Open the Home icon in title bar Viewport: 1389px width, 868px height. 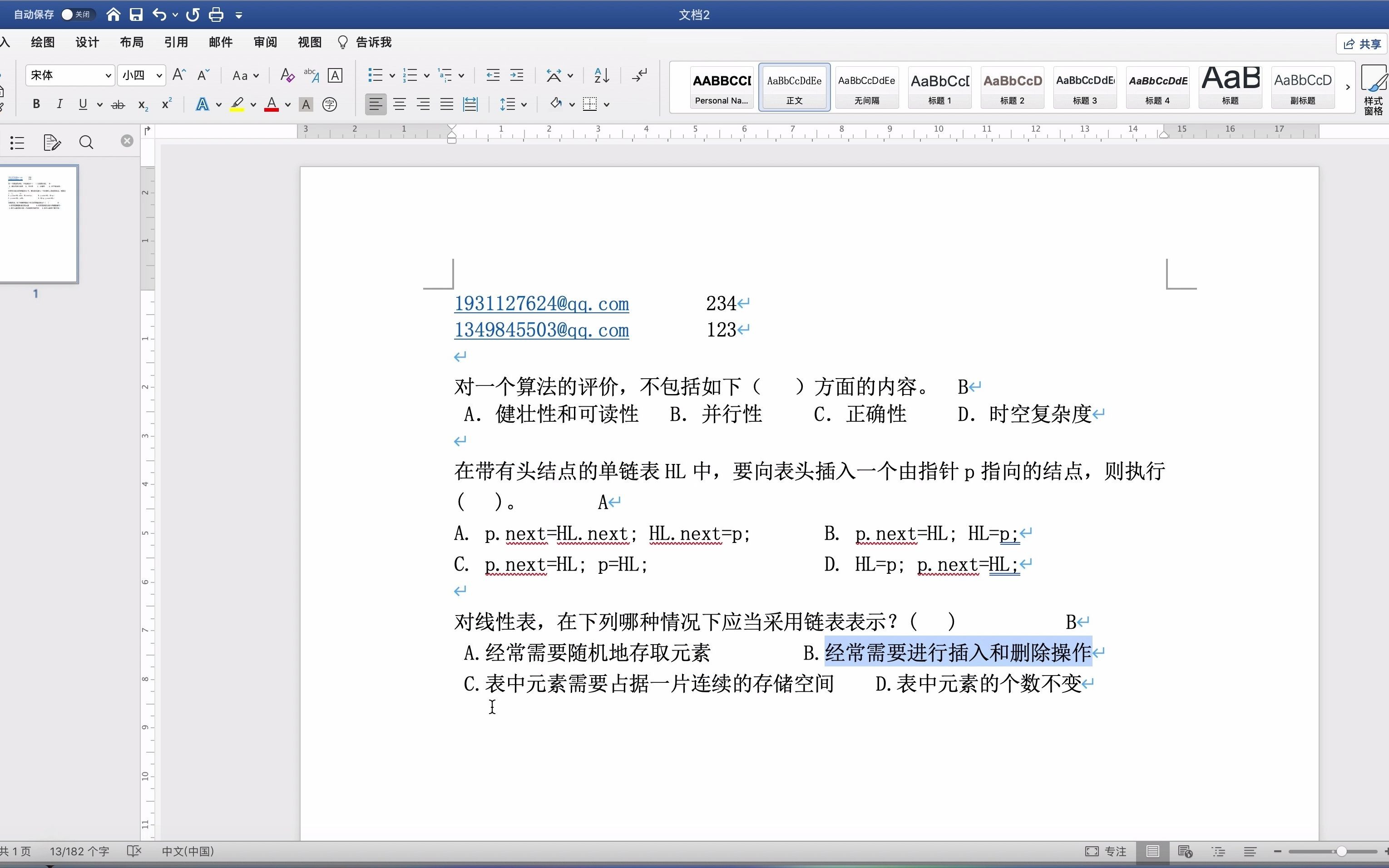[113, 15]
